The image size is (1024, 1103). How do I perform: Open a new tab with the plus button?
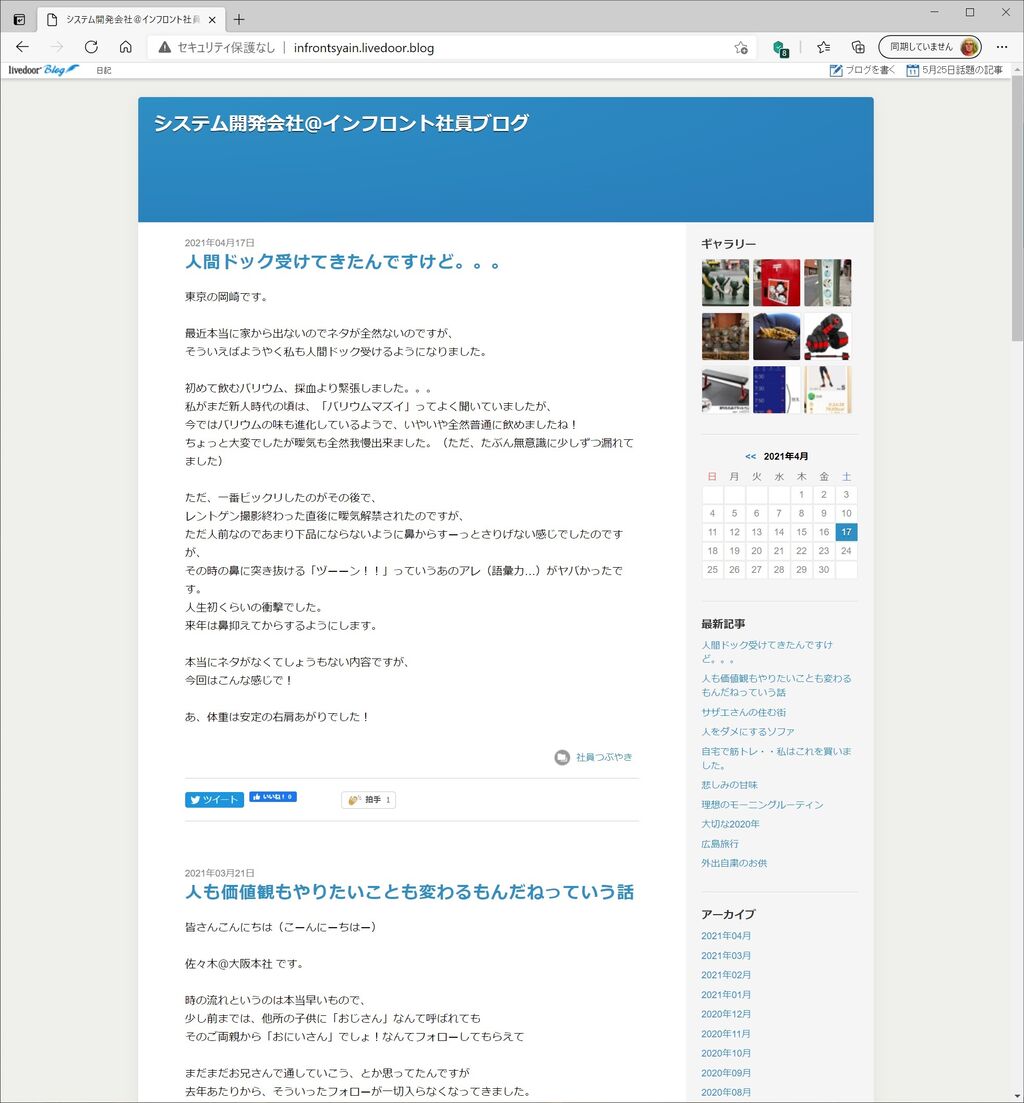pos(239,19)
